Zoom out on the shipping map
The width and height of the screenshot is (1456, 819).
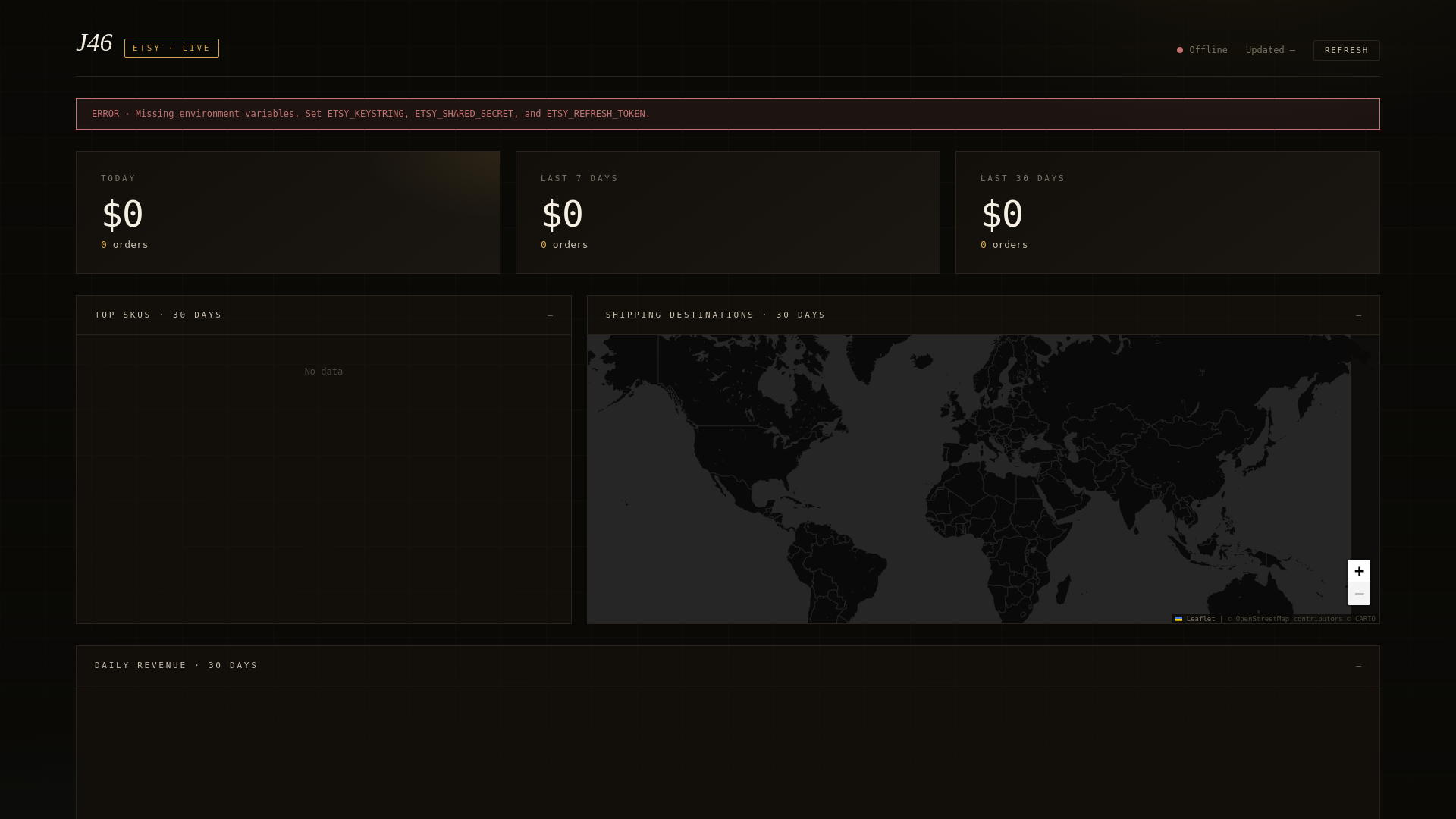1359,594
